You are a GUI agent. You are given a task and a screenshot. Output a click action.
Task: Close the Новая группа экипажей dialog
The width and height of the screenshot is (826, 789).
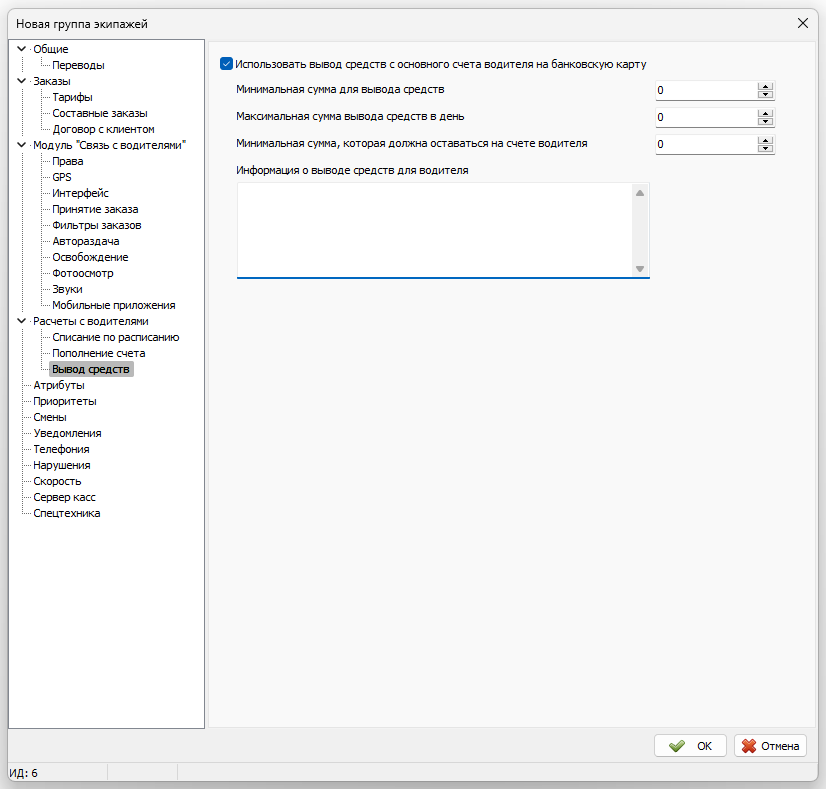coord(802,23)
